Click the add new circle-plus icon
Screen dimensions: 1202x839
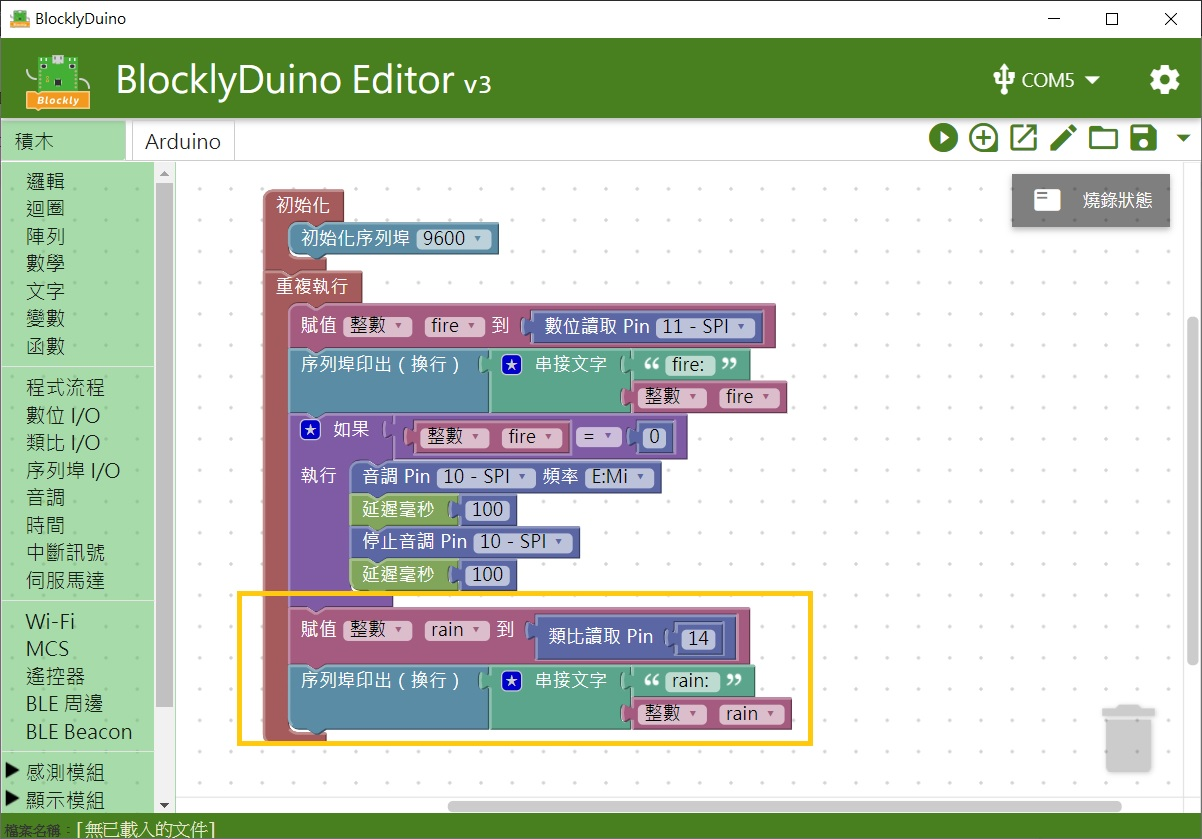point(983,138)
